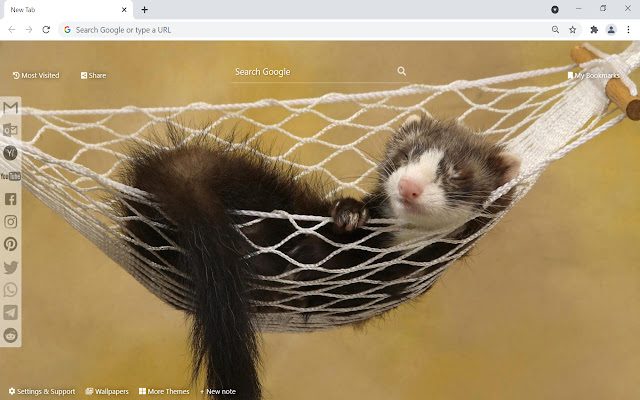Open a new tab with plus button
The height and width of the screenshot is (400, 640).
[x=144, y=10]
